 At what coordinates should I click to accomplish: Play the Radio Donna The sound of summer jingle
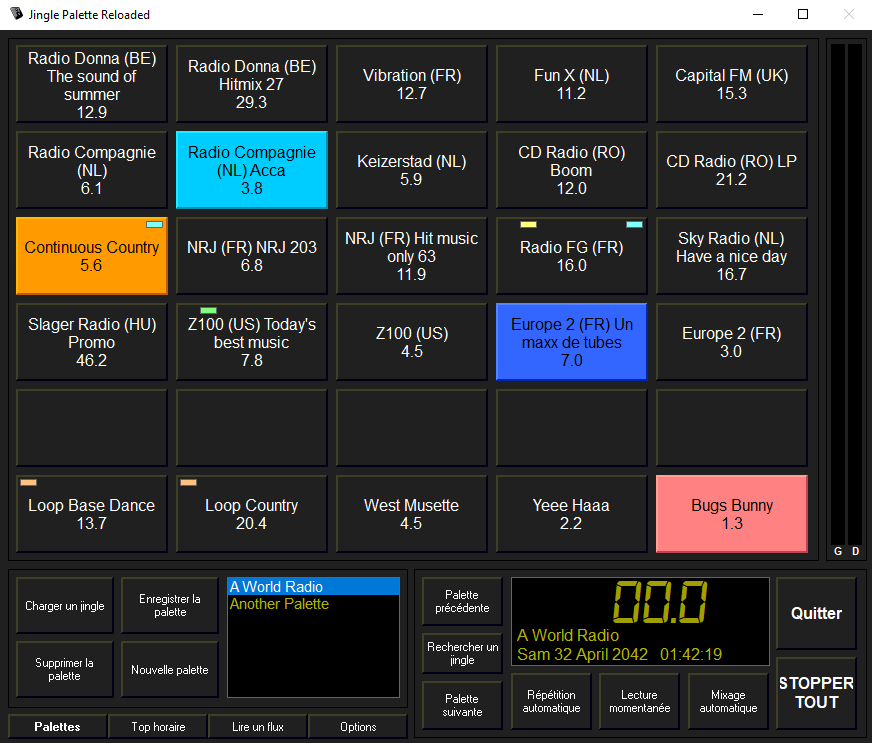pos(92,84)
